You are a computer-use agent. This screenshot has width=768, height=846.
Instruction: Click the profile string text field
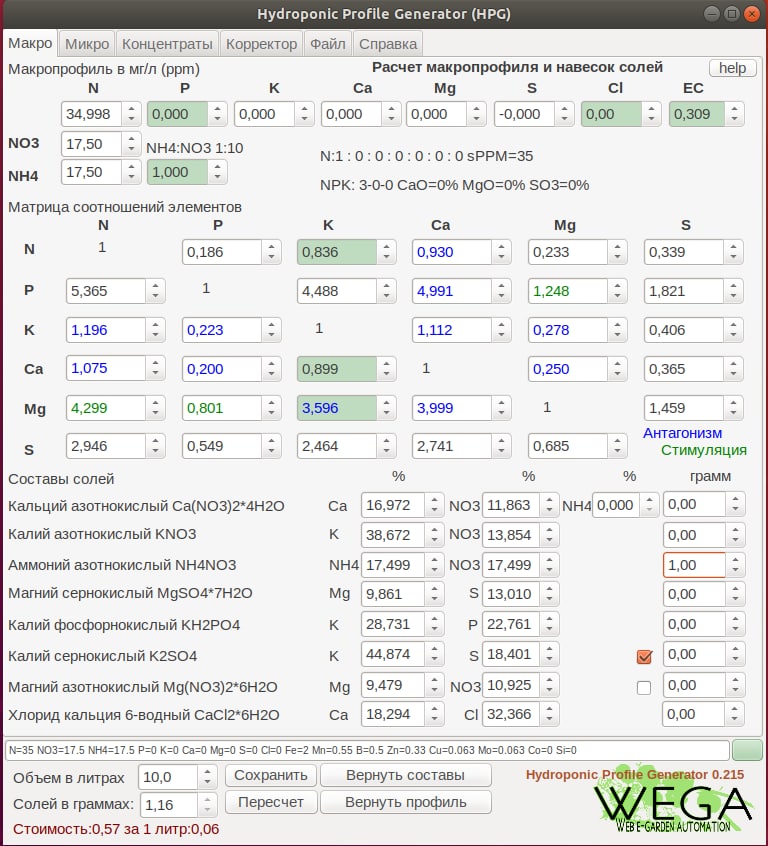click(367, 750)
